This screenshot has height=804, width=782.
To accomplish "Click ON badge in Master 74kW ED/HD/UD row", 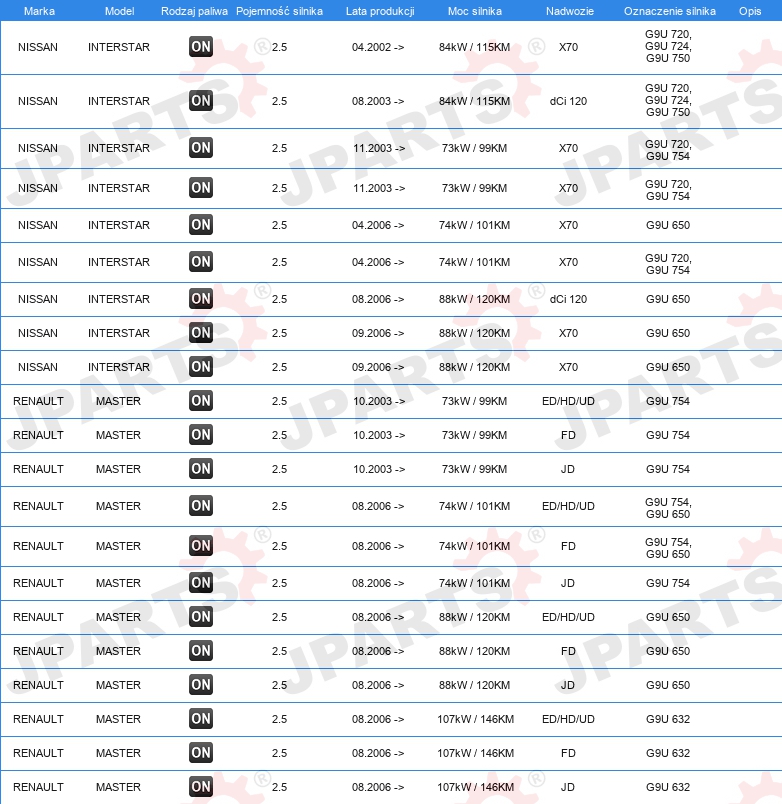I will point(200,506).
